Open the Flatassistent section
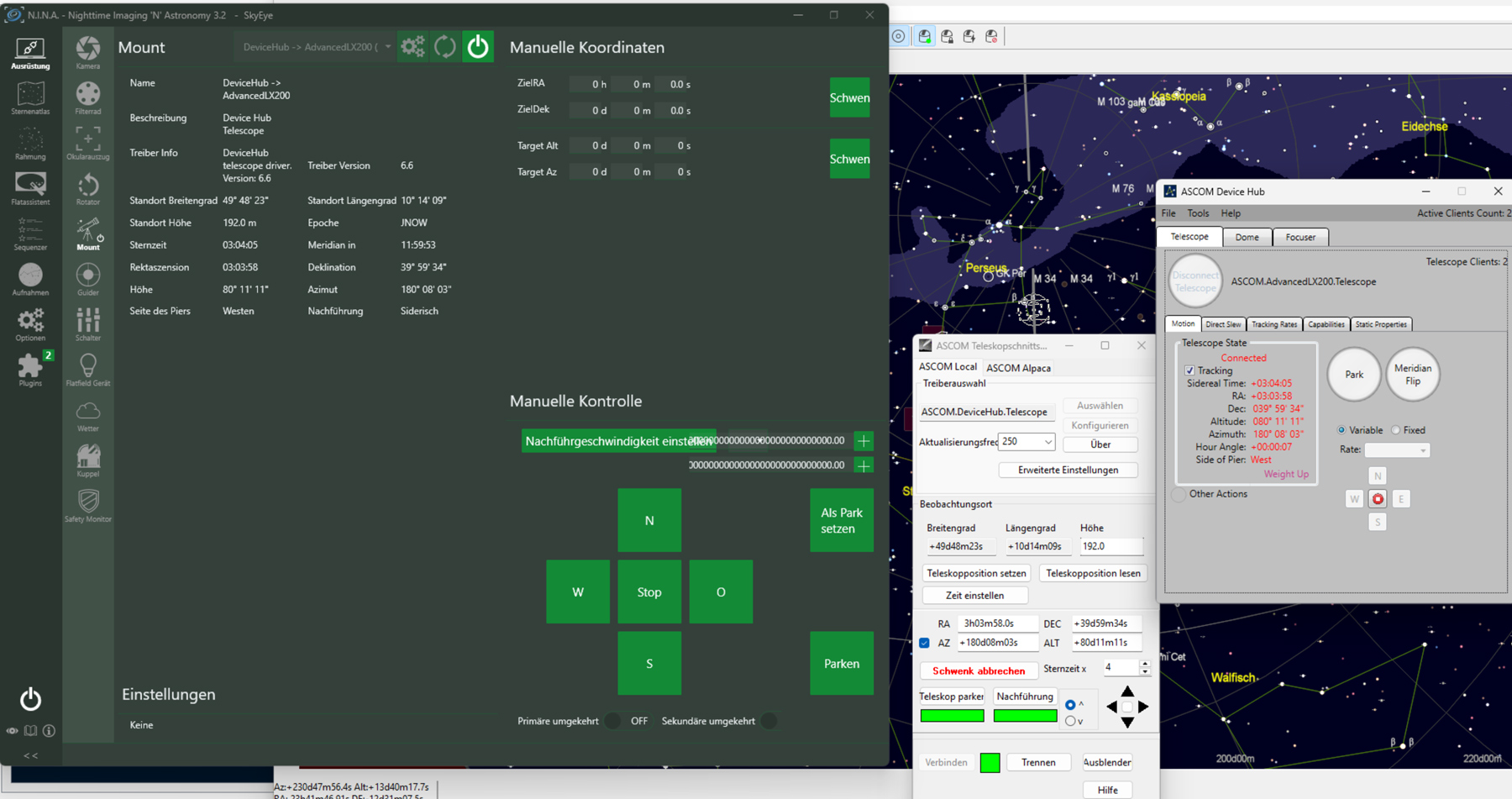 (x=30, y=189)
